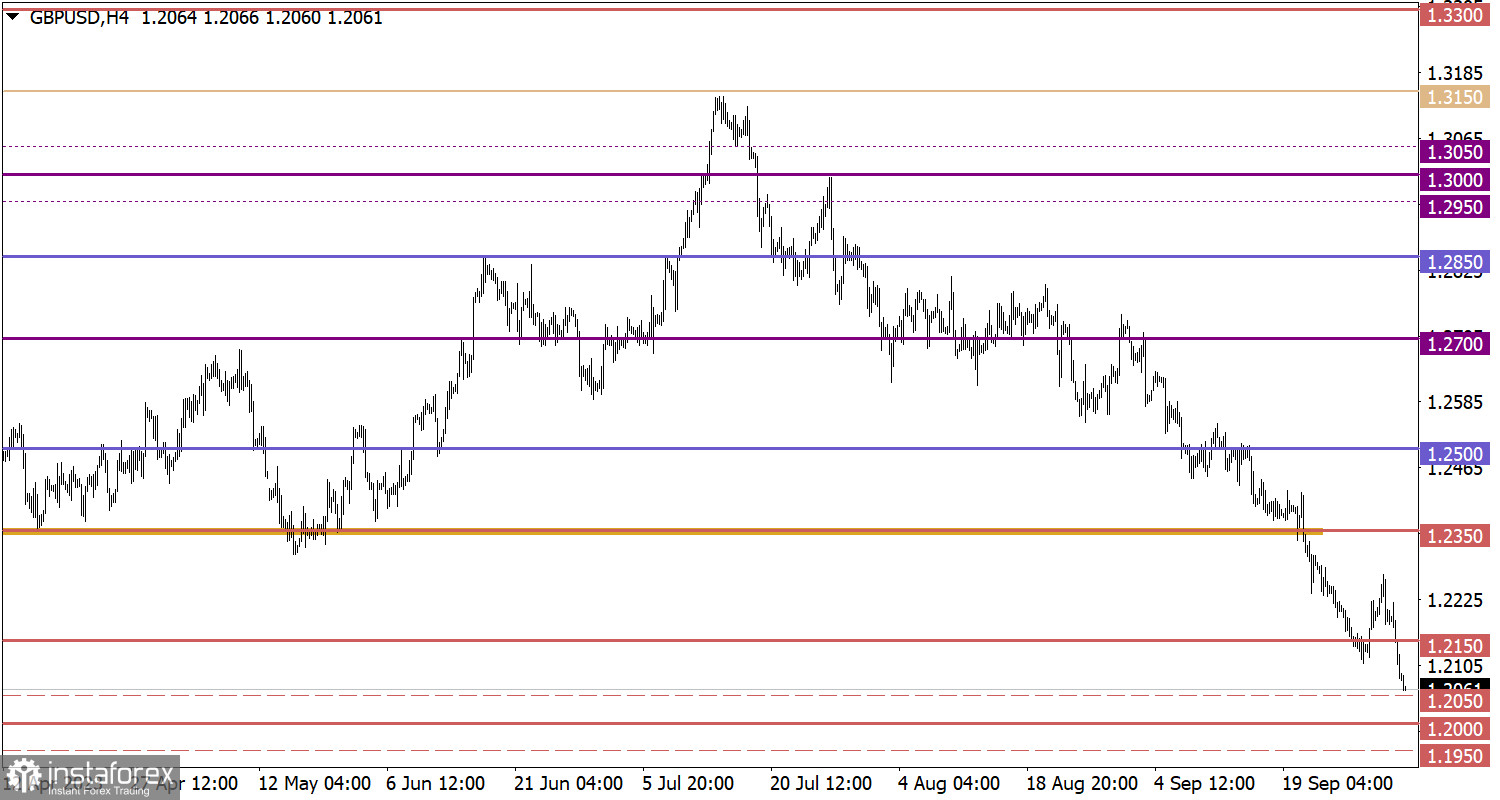The height and width of the screenshot is (800, 1500).
Task: Select the 1.2150 price level label
Action: [x=1455, y=646]
